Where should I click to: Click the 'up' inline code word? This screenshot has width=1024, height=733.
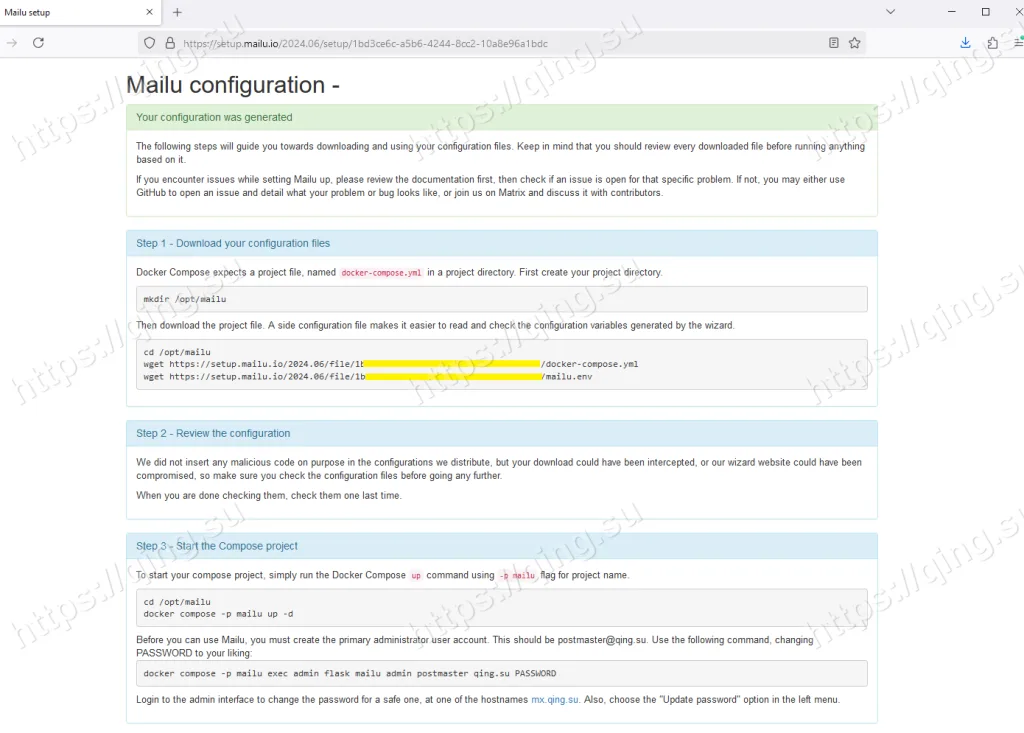point(415,576)
